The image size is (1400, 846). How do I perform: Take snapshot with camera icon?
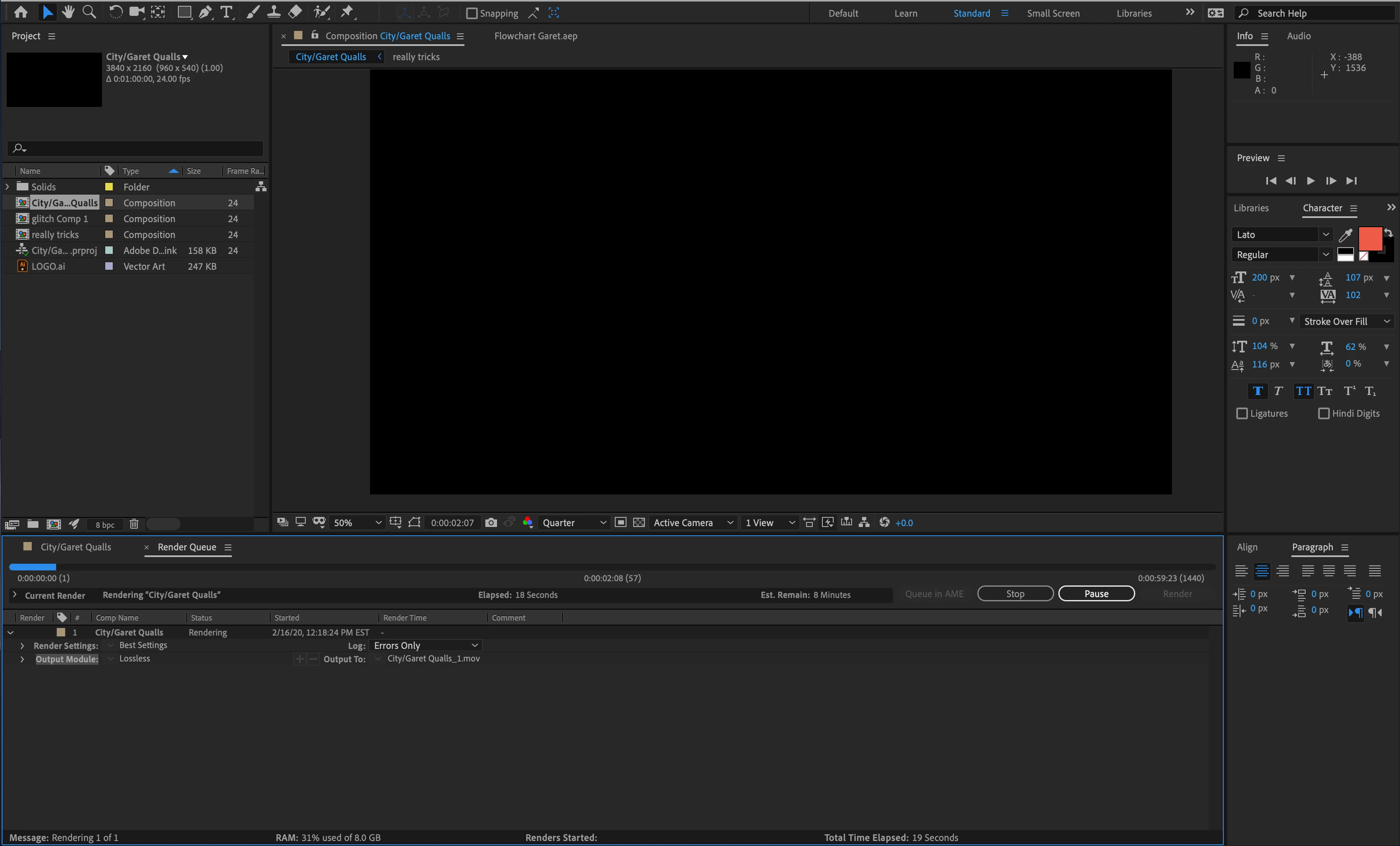[491, 523]
